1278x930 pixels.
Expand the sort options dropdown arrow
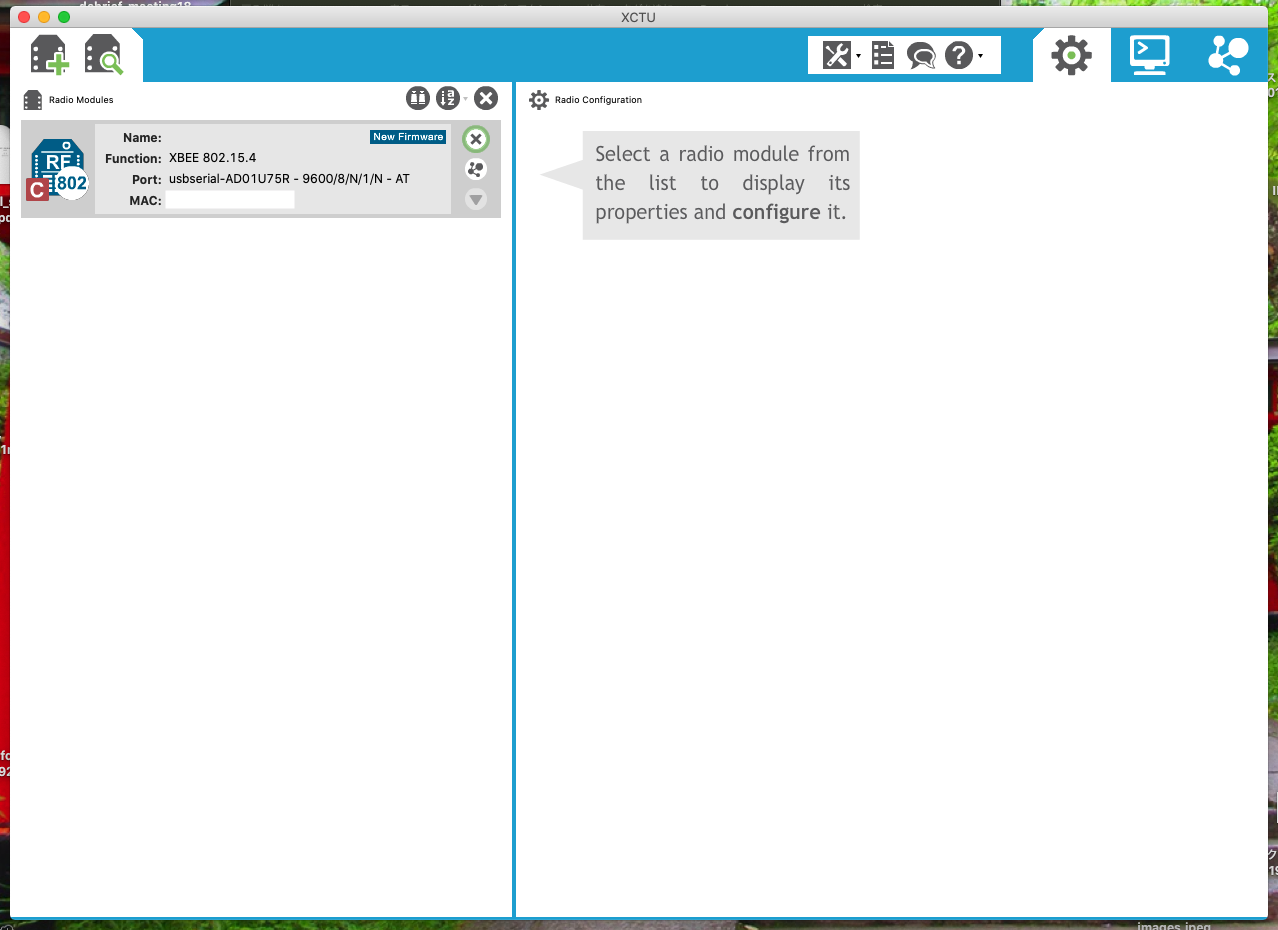(x=466, y=99)
